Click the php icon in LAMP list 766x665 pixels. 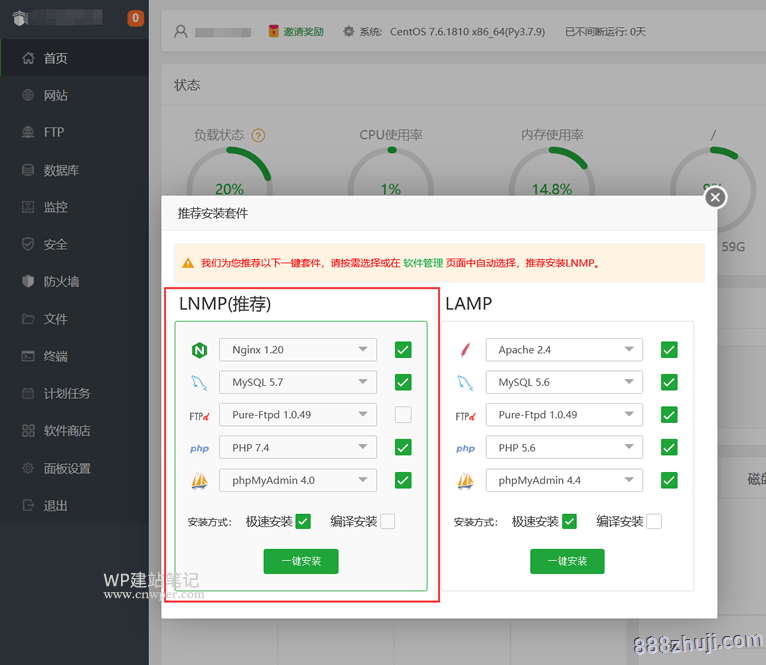pyautogui.click(x=466, y=449)
